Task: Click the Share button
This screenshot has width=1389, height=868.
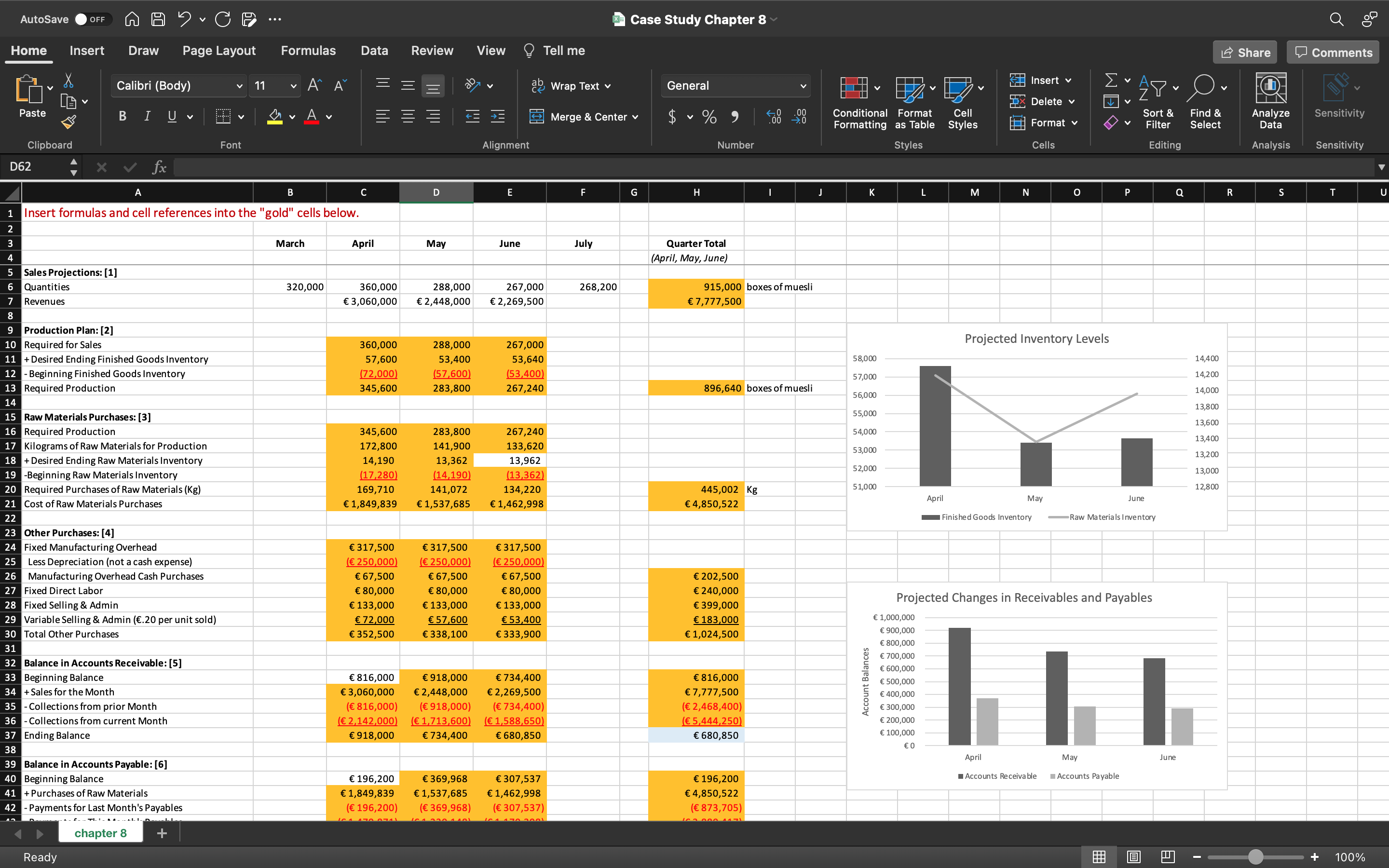Action: click(x=1244, y=52)
